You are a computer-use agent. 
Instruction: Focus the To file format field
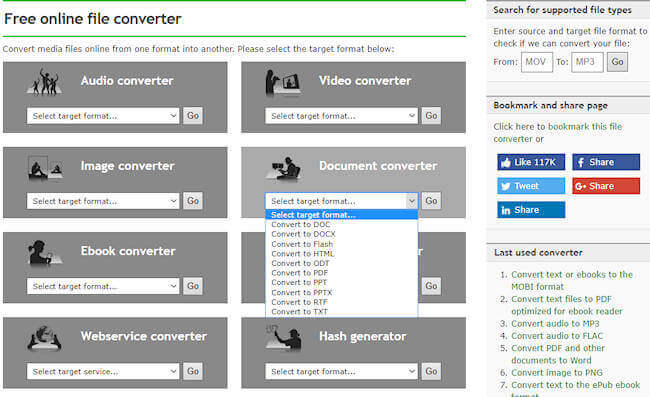(x=587, y=62)
